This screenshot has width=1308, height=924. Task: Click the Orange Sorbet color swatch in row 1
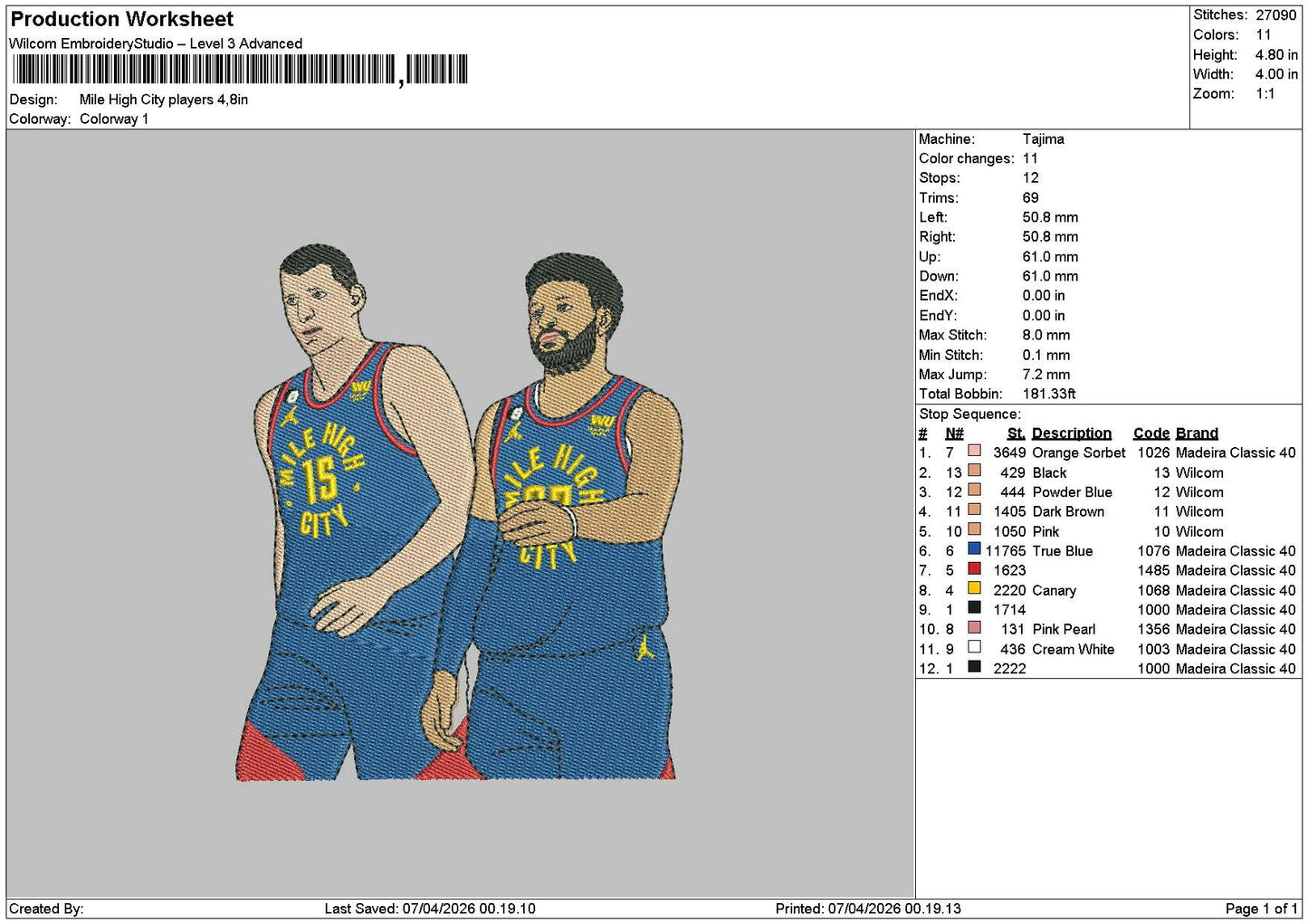click(x=974, y=450)
